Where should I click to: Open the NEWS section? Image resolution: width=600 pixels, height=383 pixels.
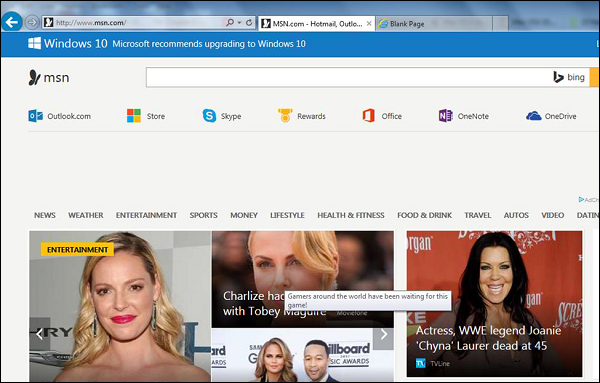click(45, 215)
